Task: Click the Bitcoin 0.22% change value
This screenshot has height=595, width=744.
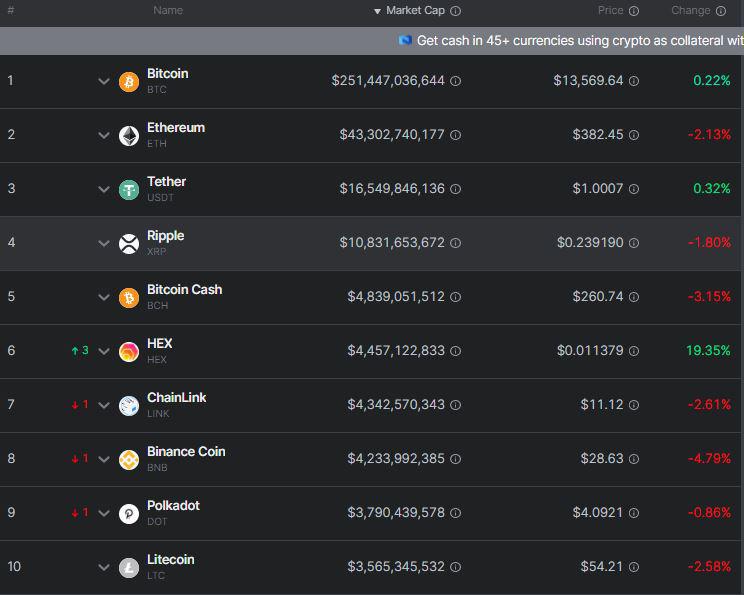Action: click(x=712, y=81)
